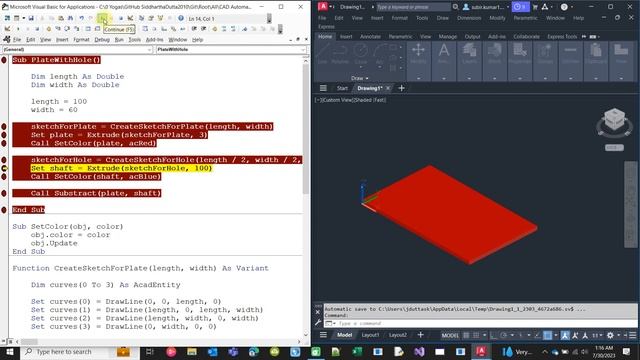Expand the Draw panel dropdown in ribbon
The height and width of the screenshot is (360, 640).
[360, 78]
